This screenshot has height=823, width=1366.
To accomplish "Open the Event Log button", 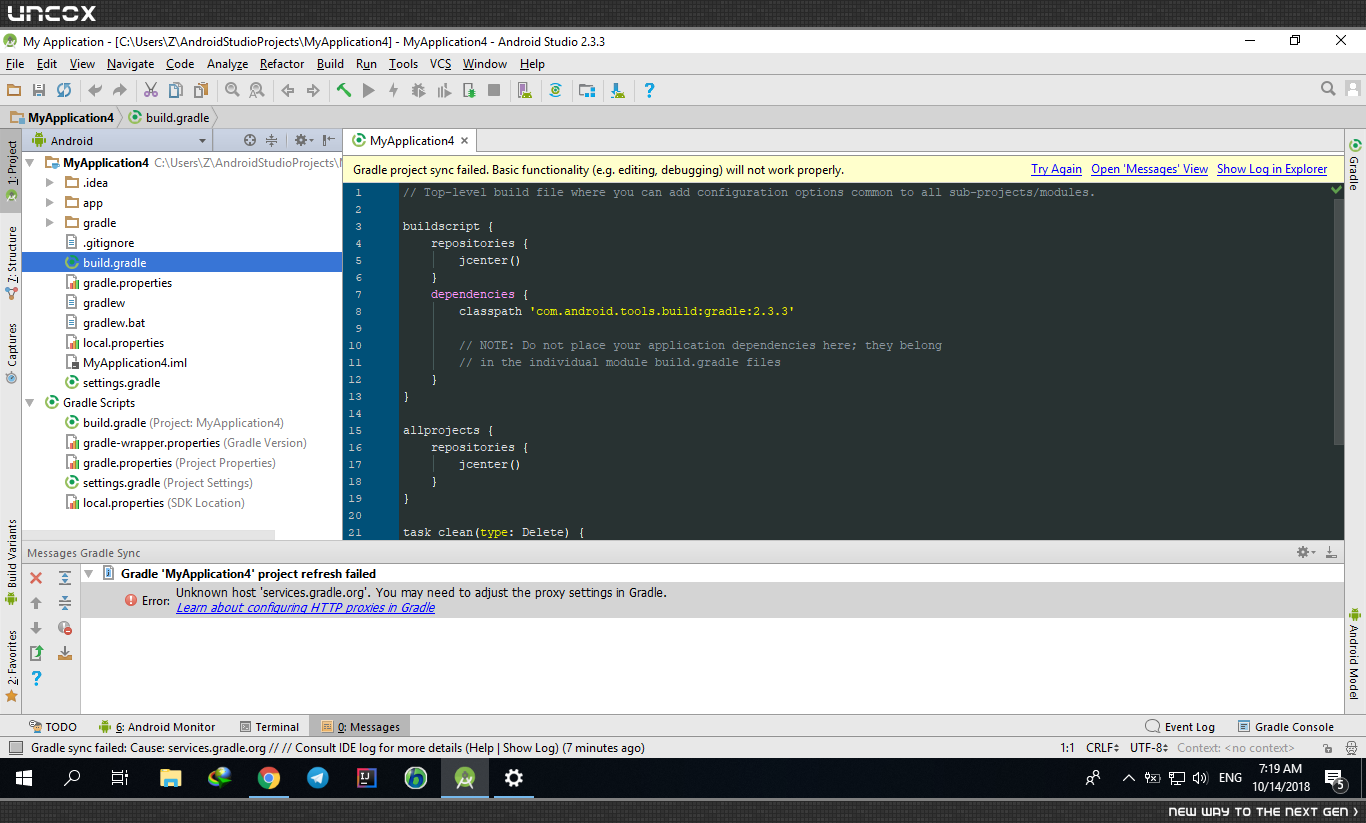I will pyautogui.click(x=1180, y=727).
